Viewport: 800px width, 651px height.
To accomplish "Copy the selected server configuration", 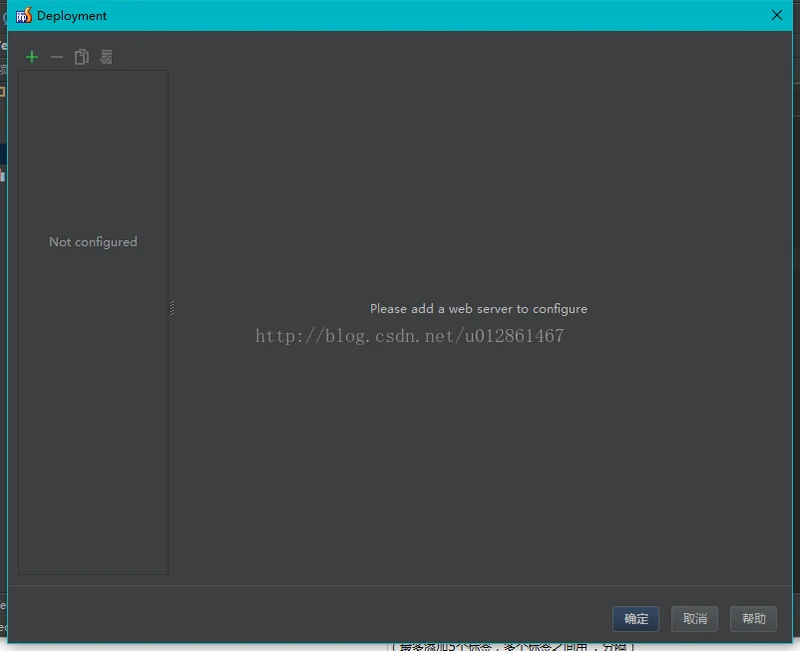I will [82, 57].
